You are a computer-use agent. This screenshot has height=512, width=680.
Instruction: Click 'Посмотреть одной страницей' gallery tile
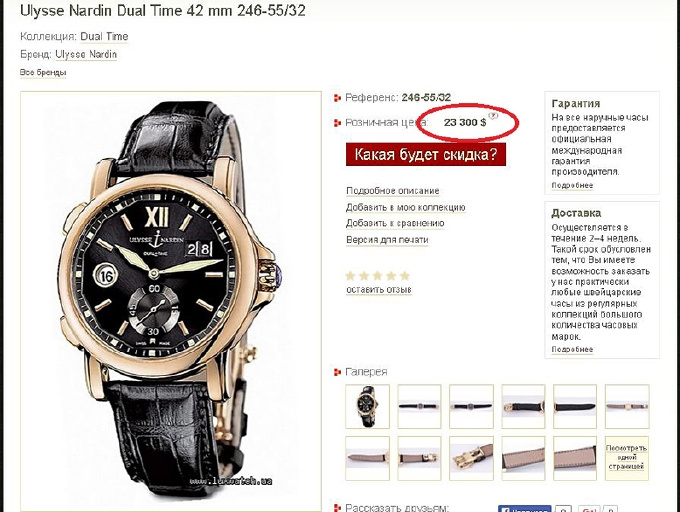point(627,458)
